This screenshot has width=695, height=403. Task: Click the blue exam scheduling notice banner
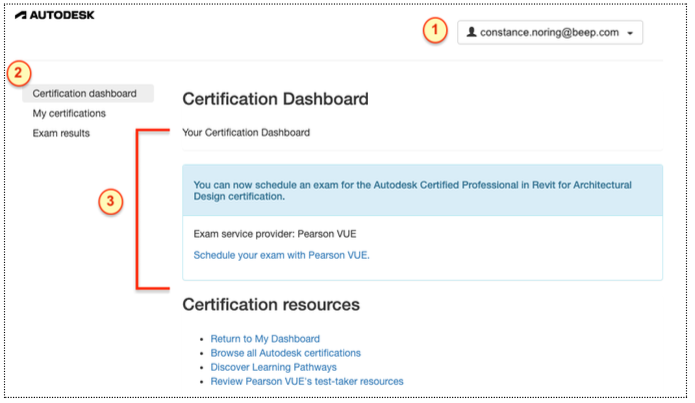422,190
